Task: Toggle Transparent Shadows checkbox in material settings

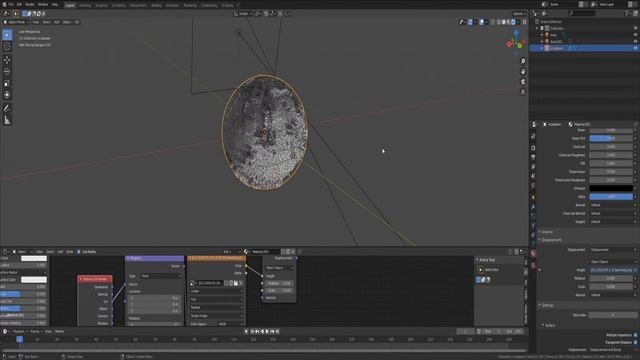Action: (x=636, y=342)
